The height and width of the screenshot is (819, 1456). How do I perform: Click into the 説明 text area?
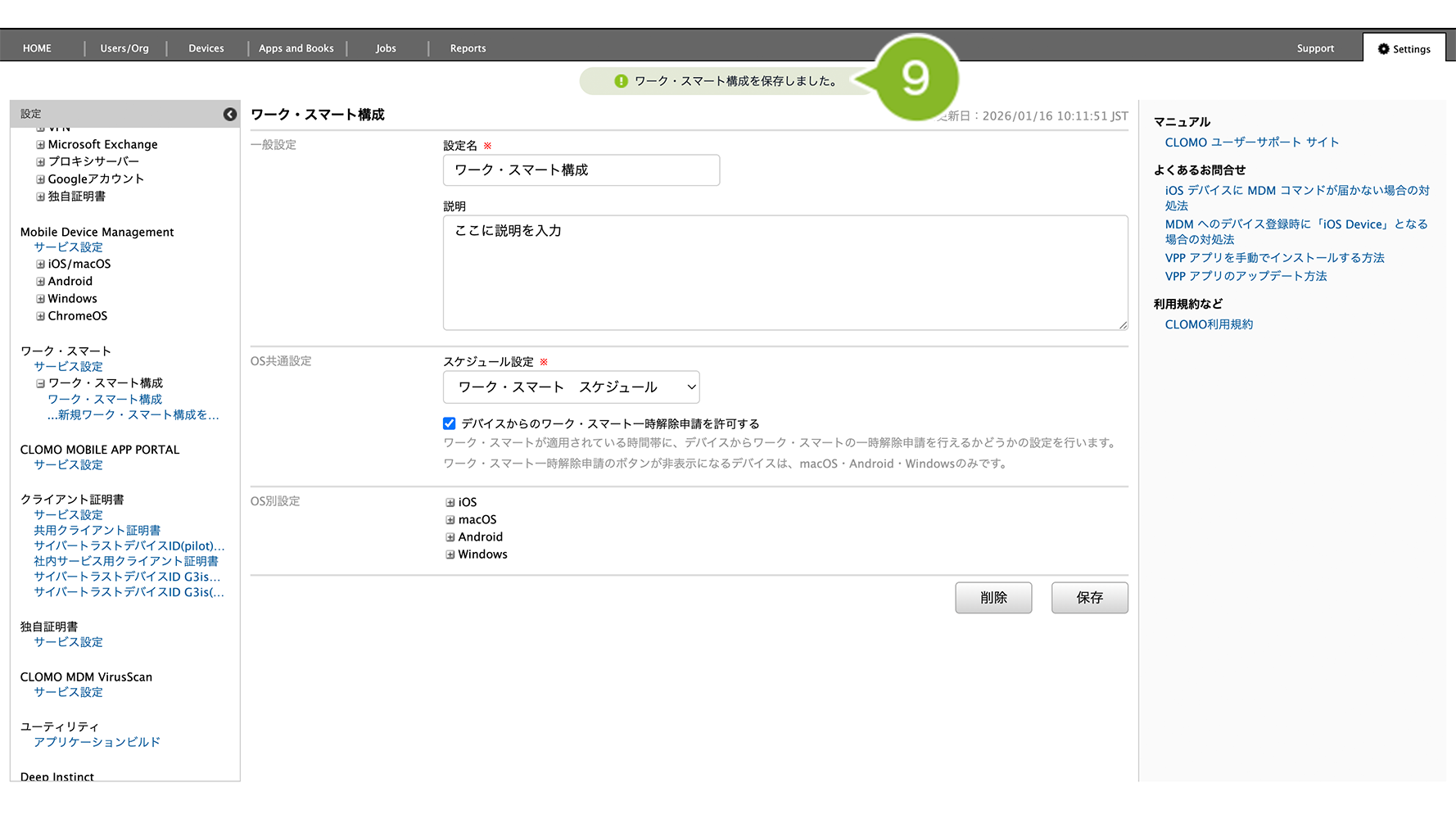pos(785,273)
